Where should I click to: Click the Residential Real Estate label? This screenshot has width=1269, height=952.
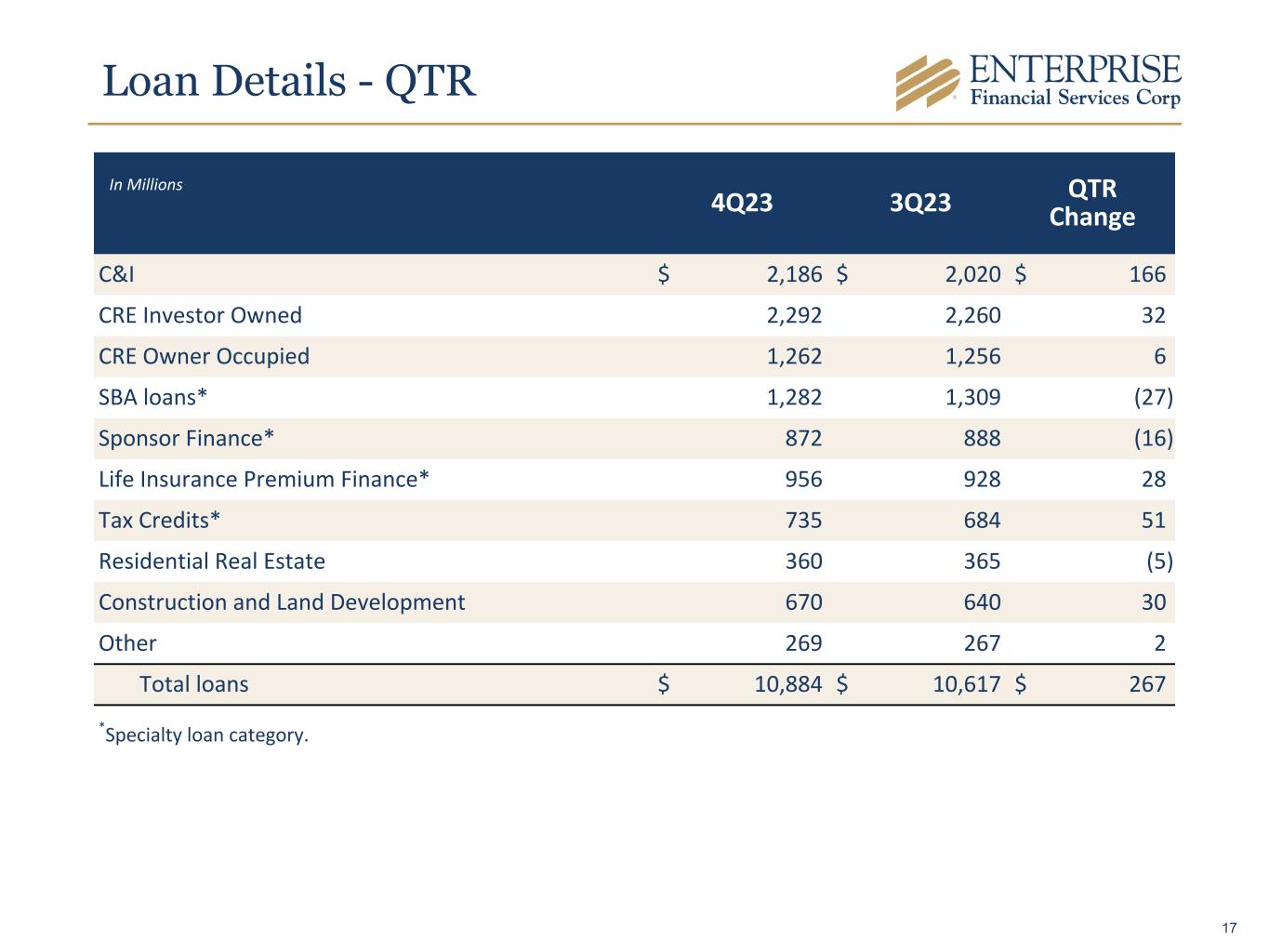click(x=212, y=561)
